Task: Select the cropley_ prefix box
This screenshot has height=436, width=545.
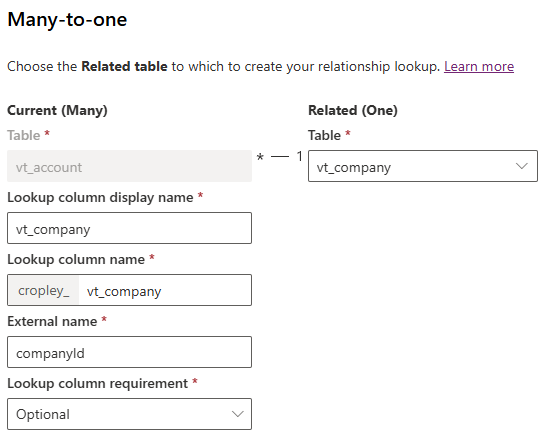Action: click(x=44, y=290)
